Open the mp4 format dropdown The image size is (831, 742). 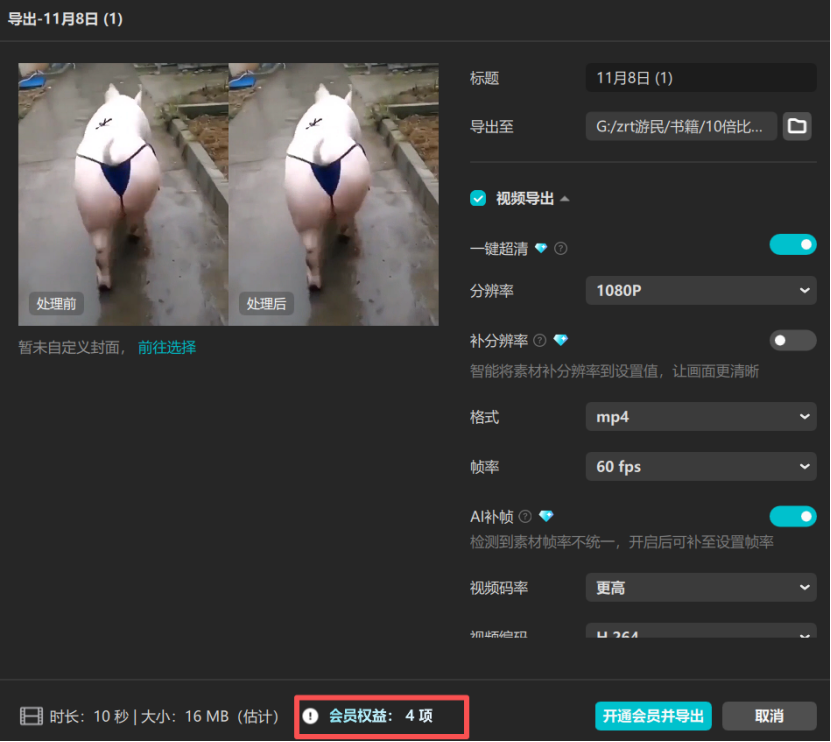[x=700, y=417]
